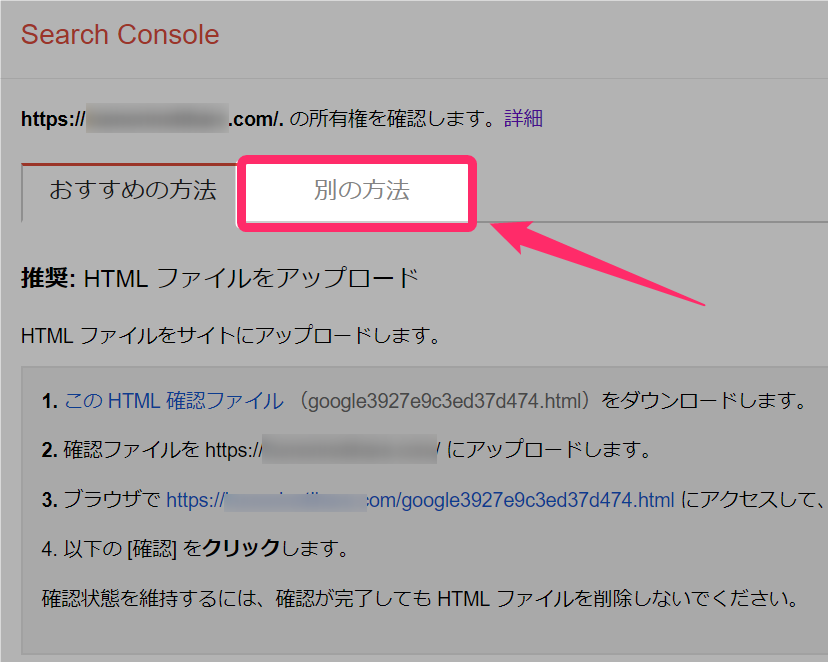
Task: Select step 2 確認ファイルを upload instruction text
Action: point(346,450)
